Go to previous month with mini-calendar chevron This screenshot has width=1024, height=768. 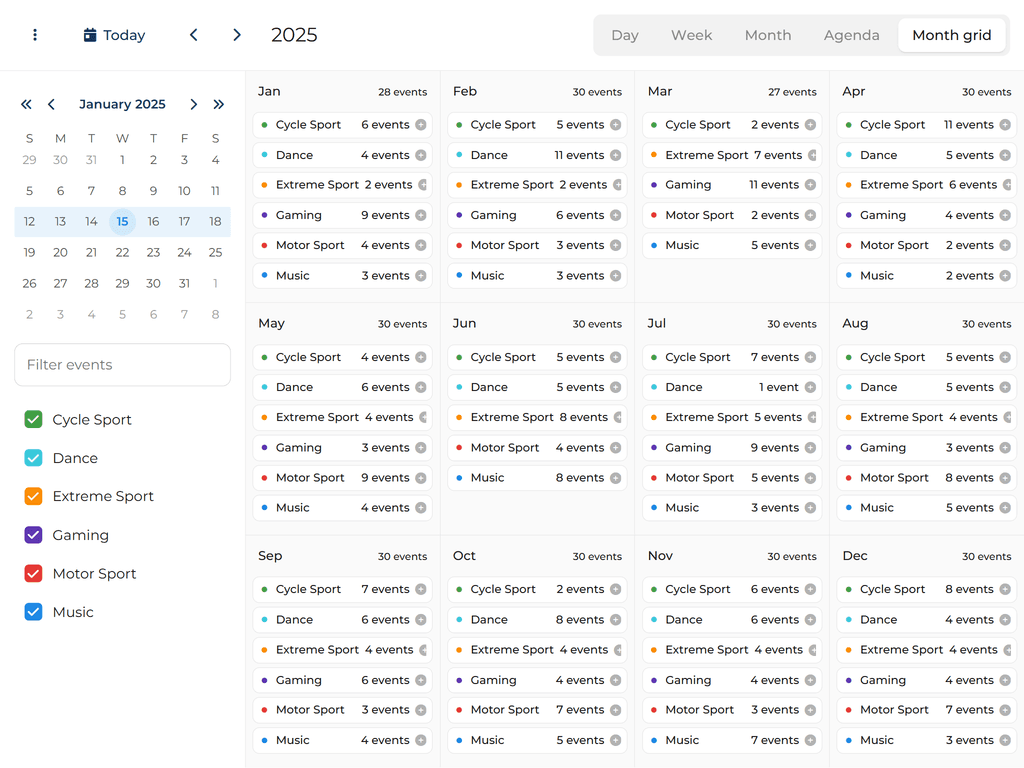[x=51, y=104]
